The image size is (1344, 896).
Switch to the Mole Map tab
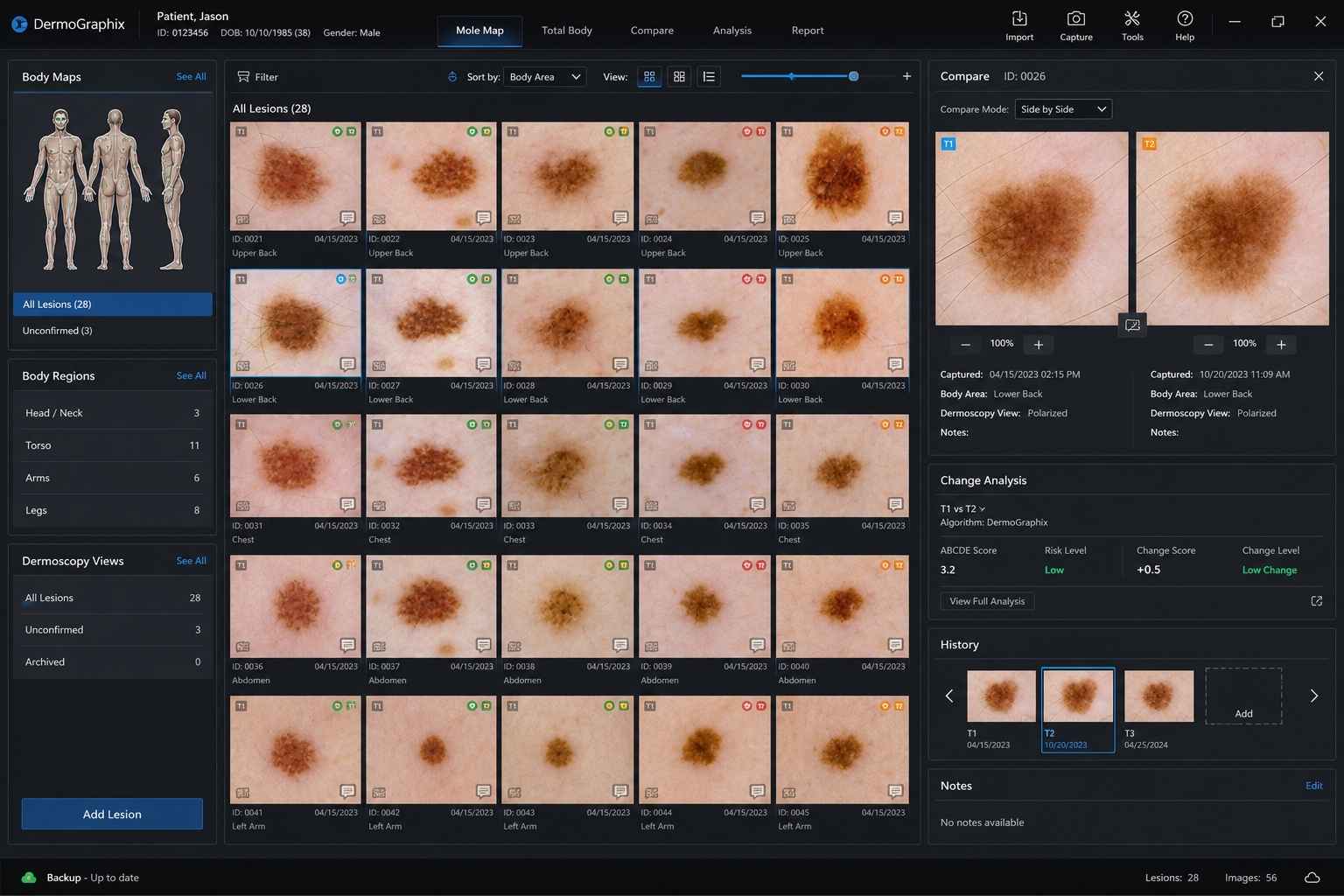tap(479, 31)
